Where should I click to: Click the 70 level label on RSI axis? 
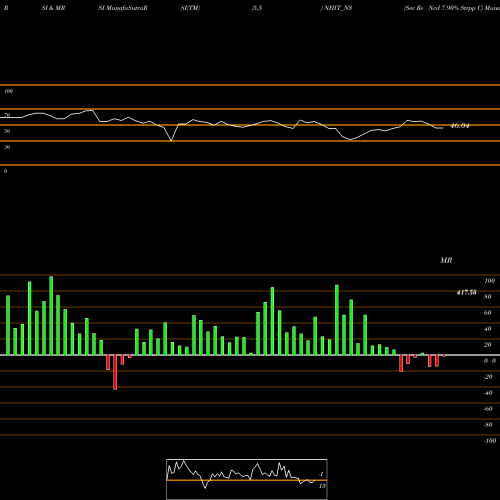7,115
